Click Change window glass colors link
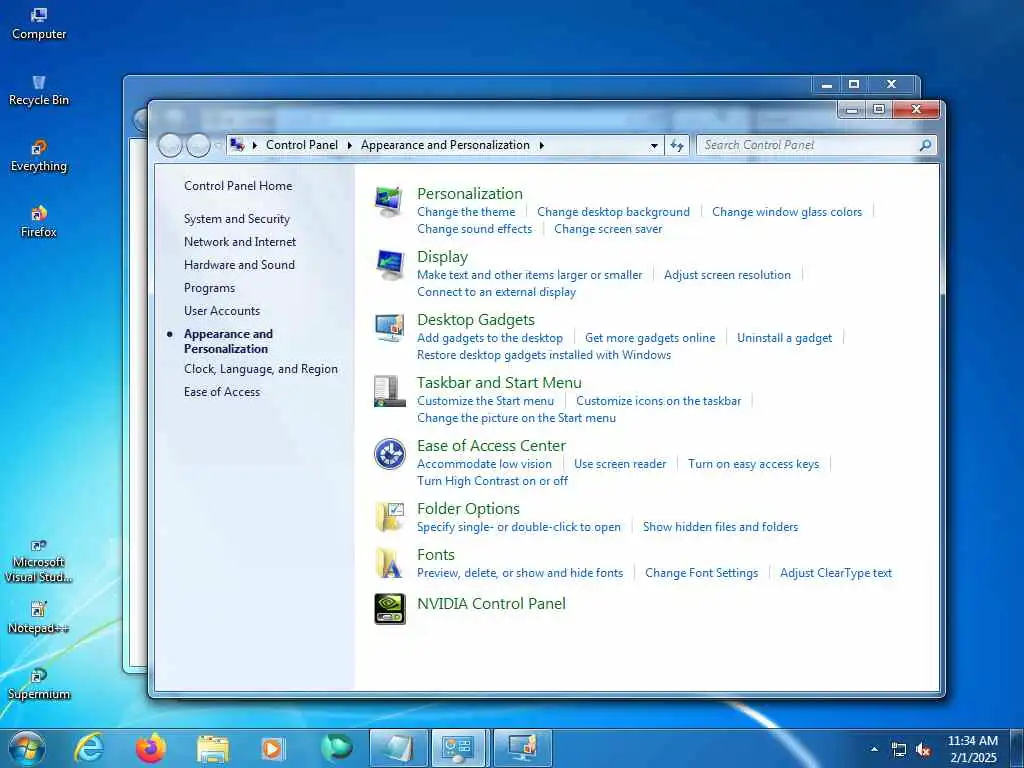The height and width of the screenshot is (768, 1024). point(787,212)
